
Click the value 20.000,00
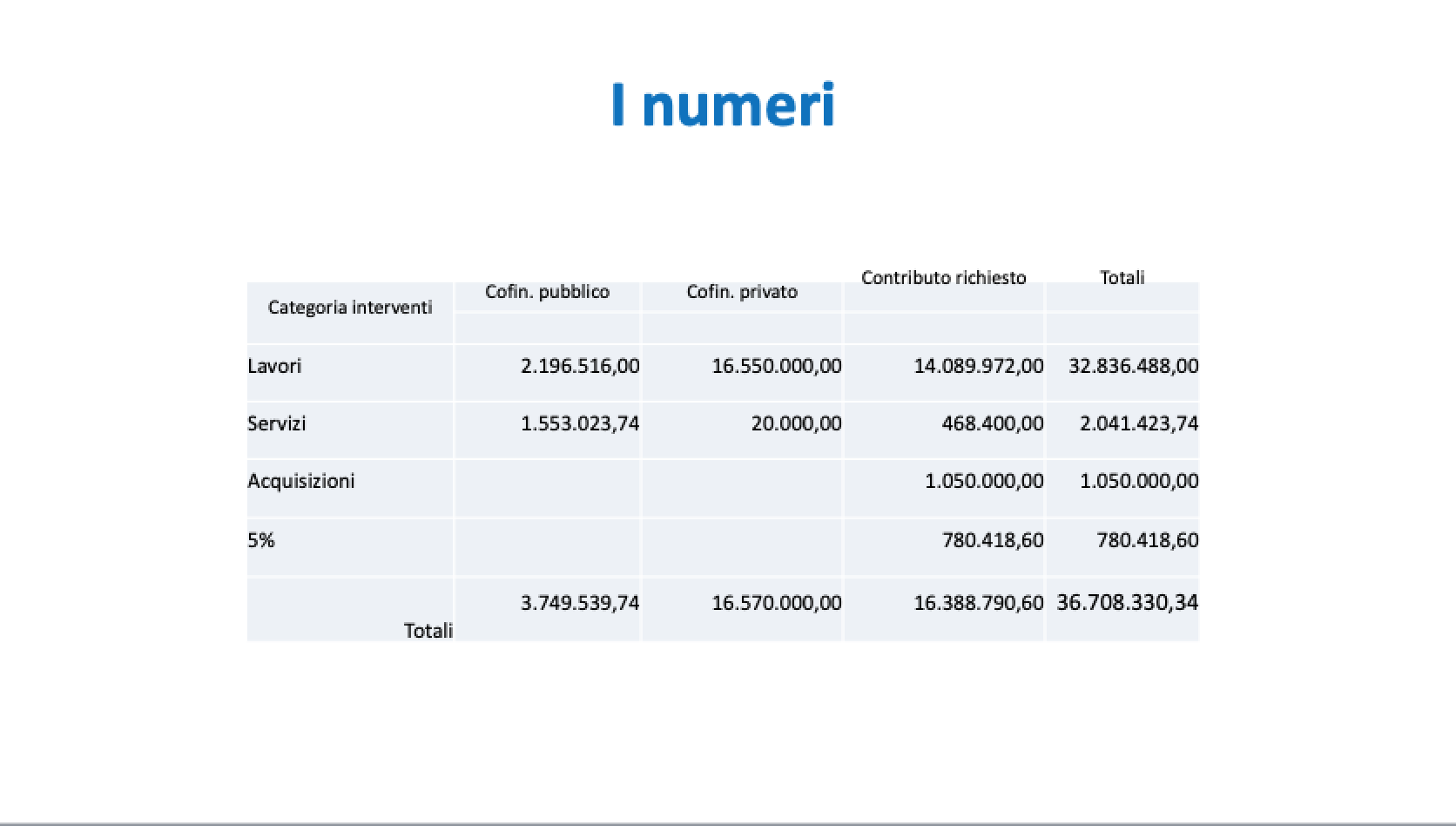[x=797, y=423]
